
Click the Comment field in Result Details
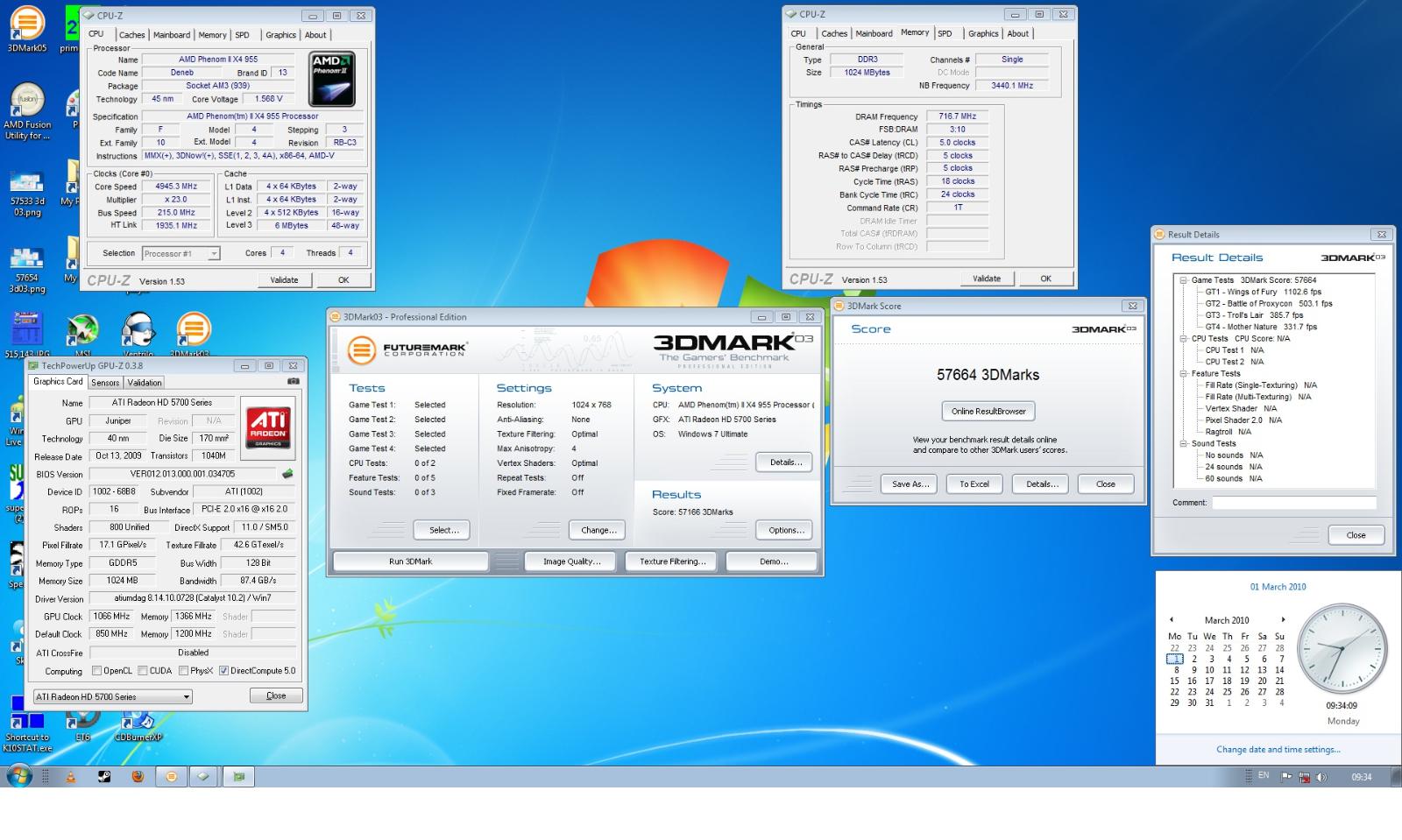(x=1294, y=503)
